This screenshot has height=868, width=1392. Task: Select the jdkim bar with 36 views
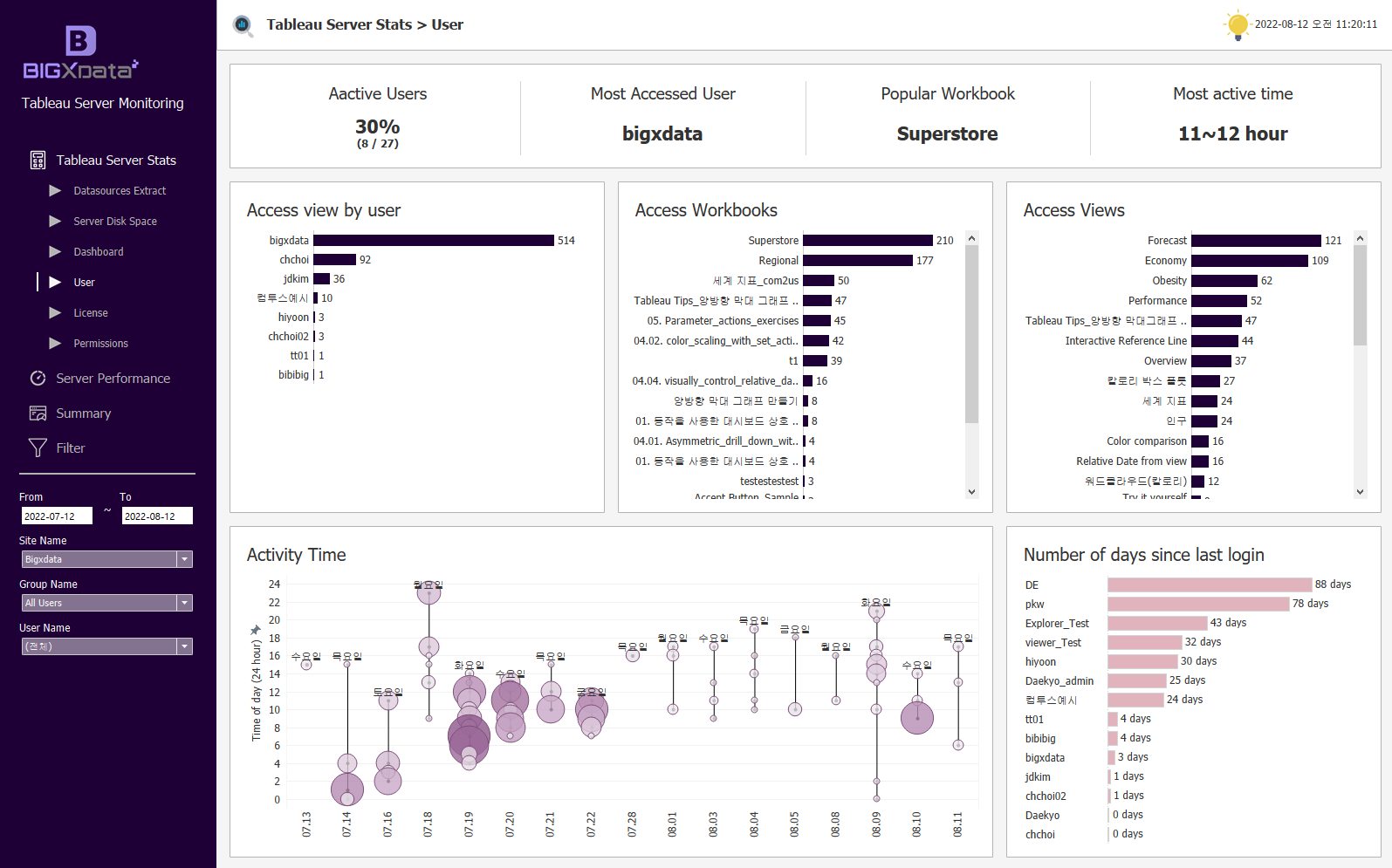tap(321, 278)
